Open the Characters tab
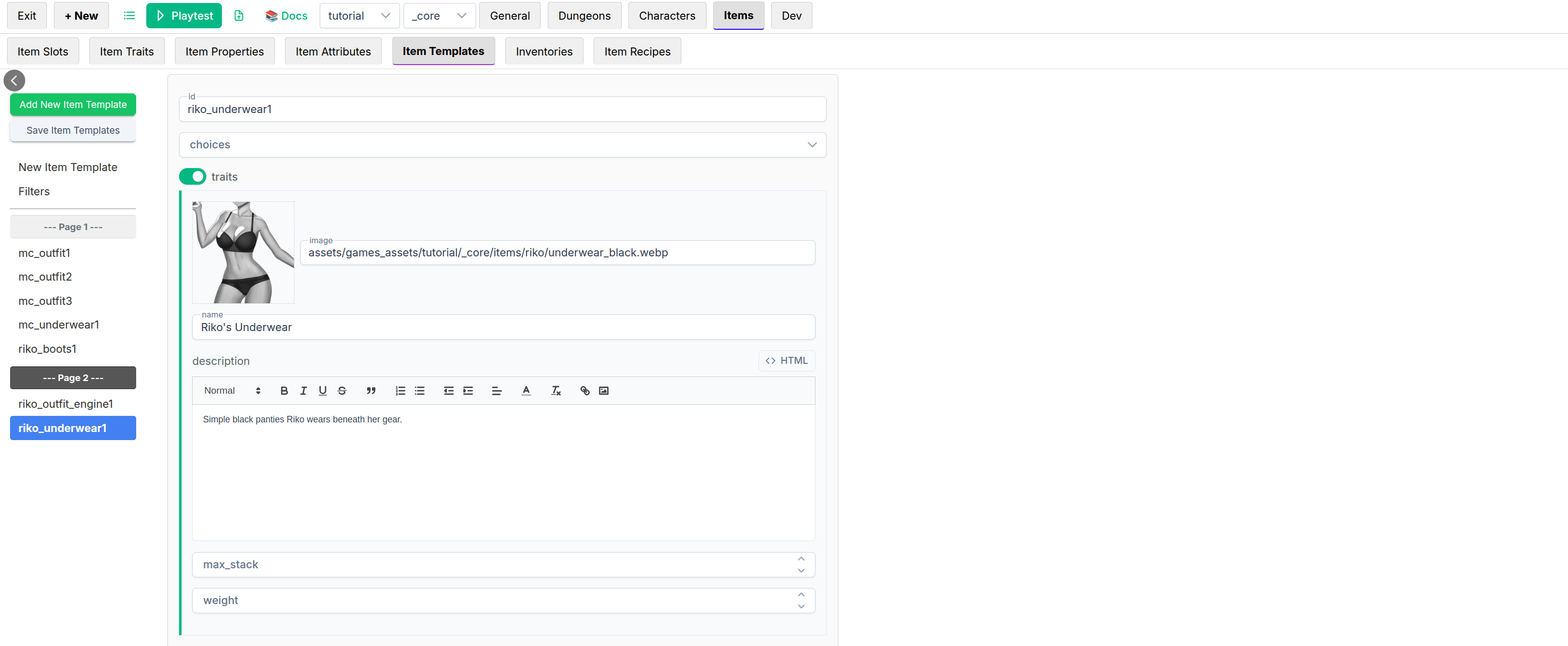 [667, 16]
